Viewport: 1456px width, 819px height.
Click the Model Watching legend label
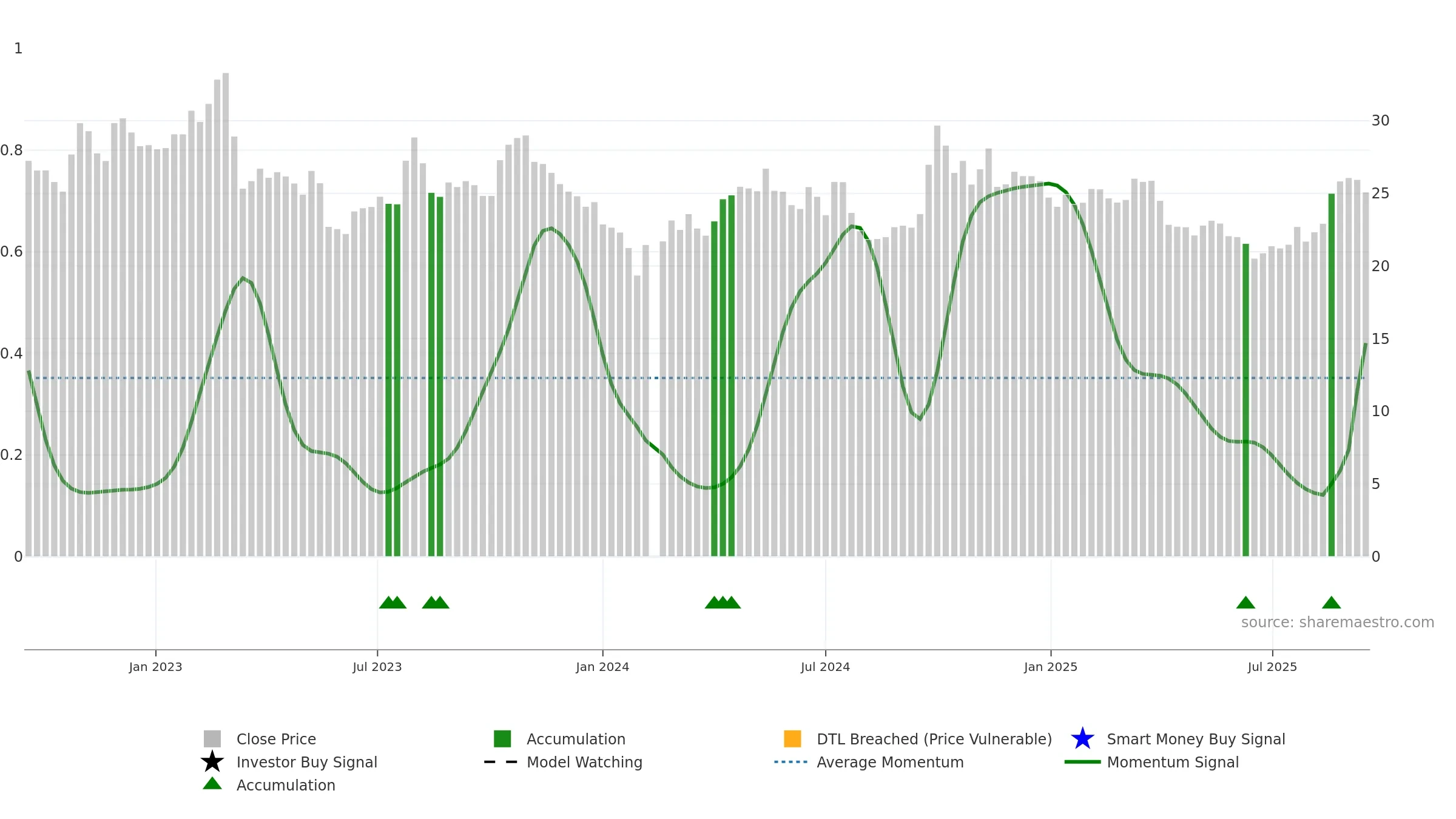584,763
